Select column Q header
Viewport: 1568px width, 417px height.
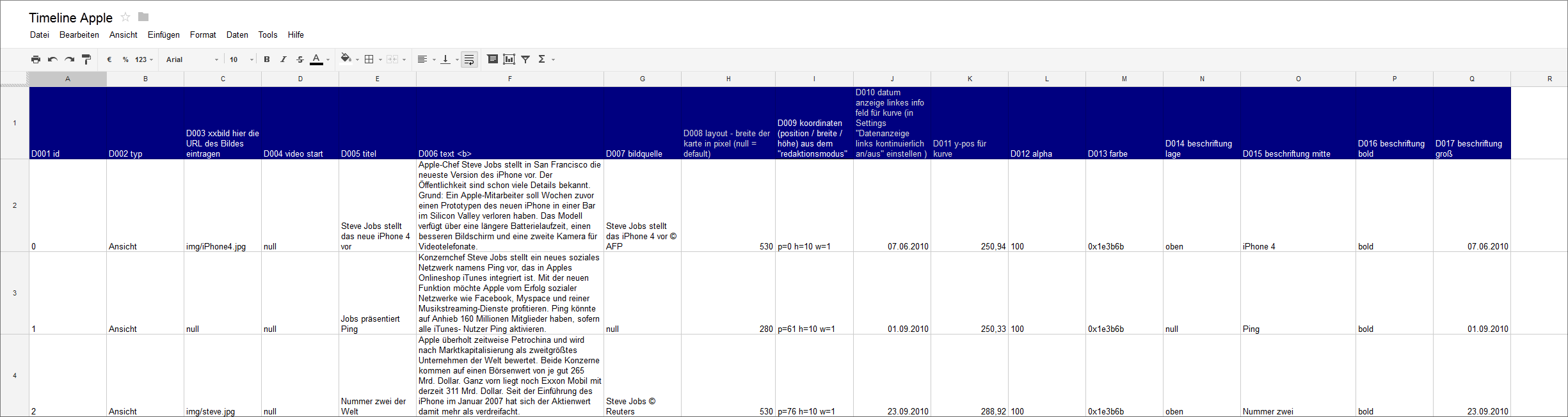coord(1472,79)
